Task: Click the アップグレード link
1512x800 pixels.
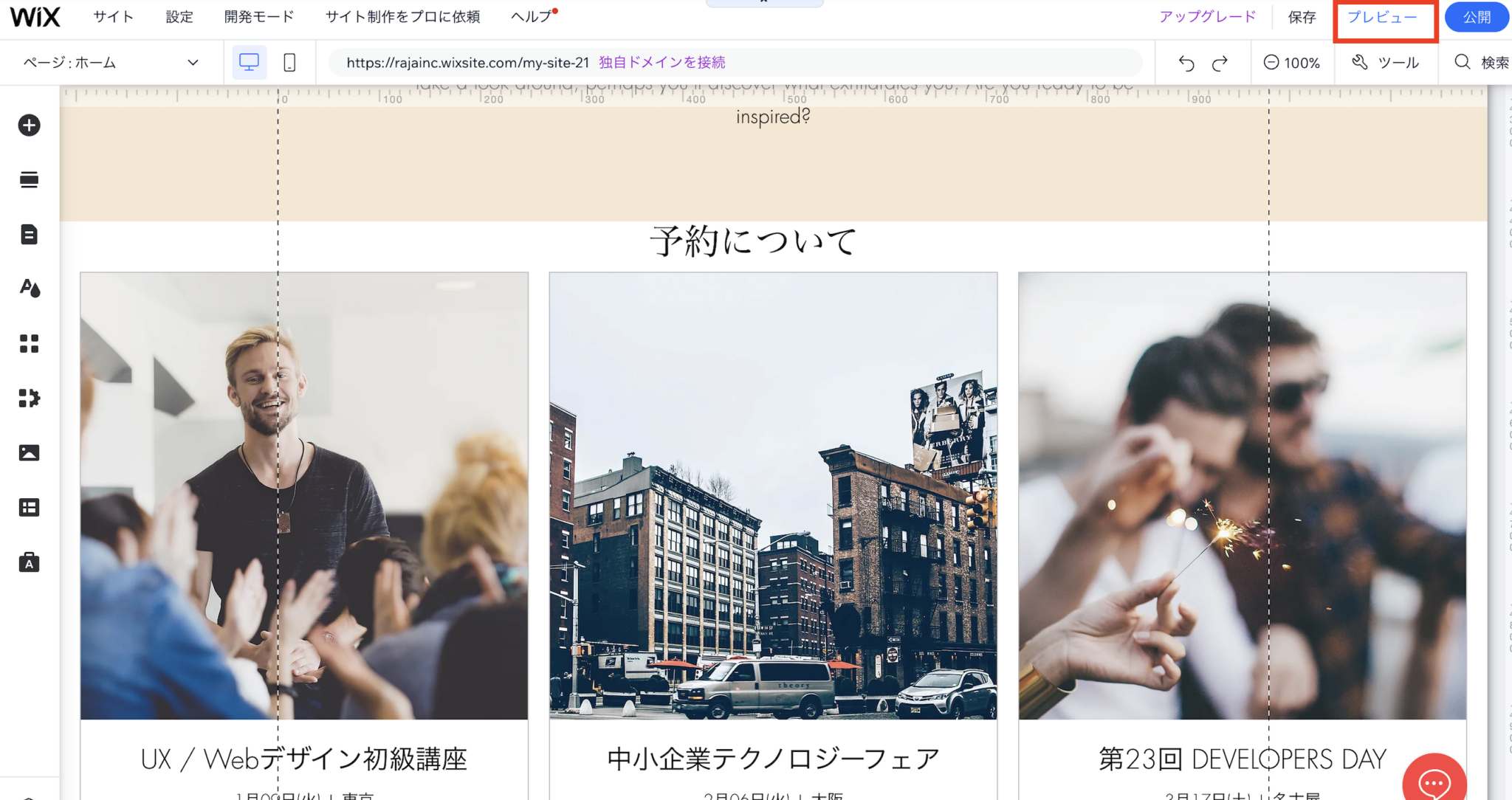Action: pyautogui.click(x=1208, y=15)
